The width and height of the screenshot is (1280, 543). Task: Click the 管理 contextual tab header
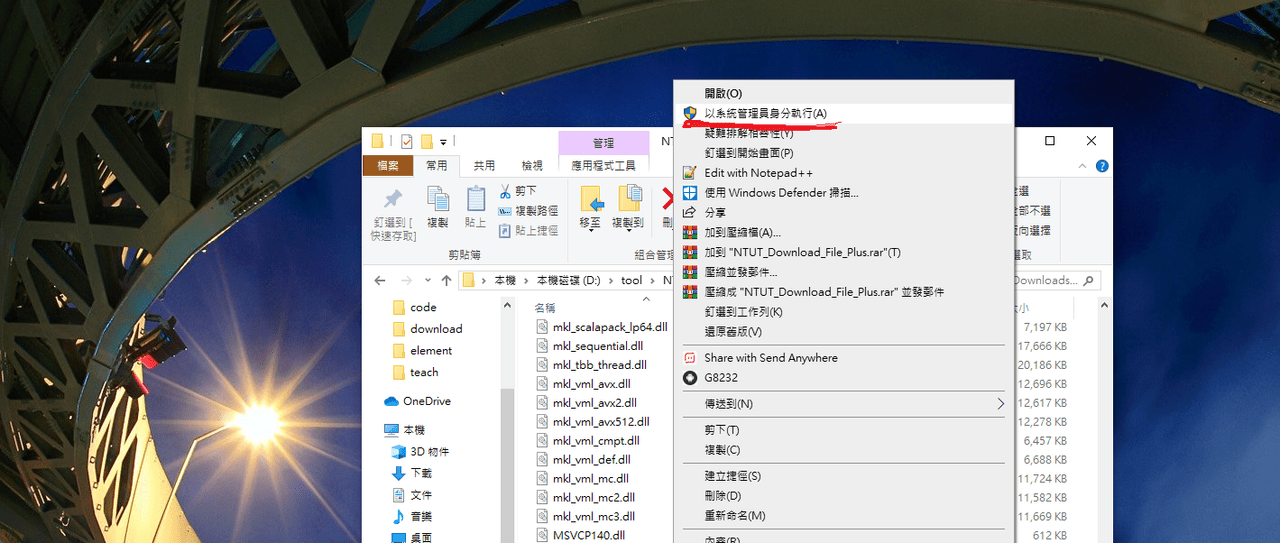[603, 143]
